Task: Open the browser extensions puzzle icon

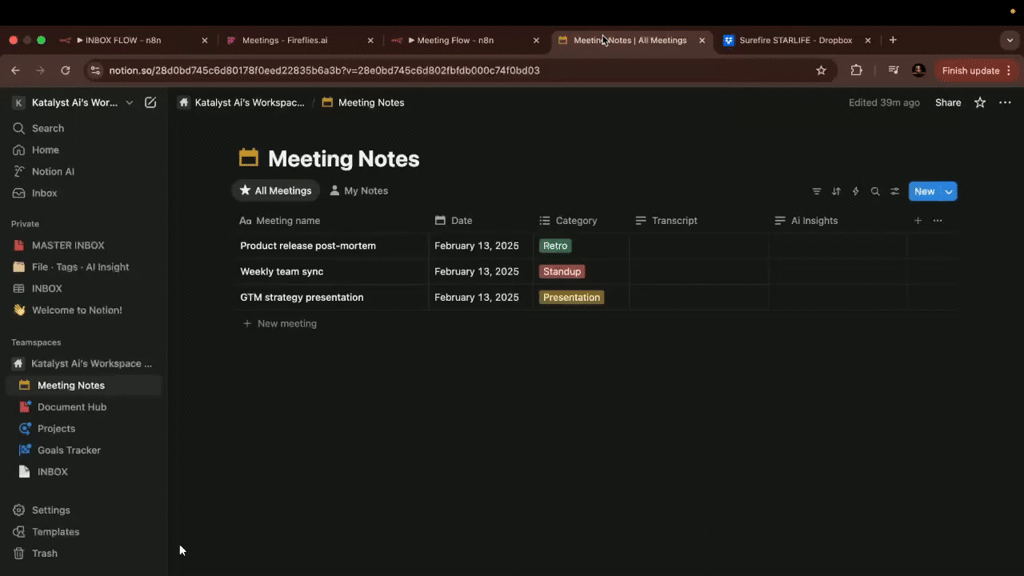Action: point(855,70)
